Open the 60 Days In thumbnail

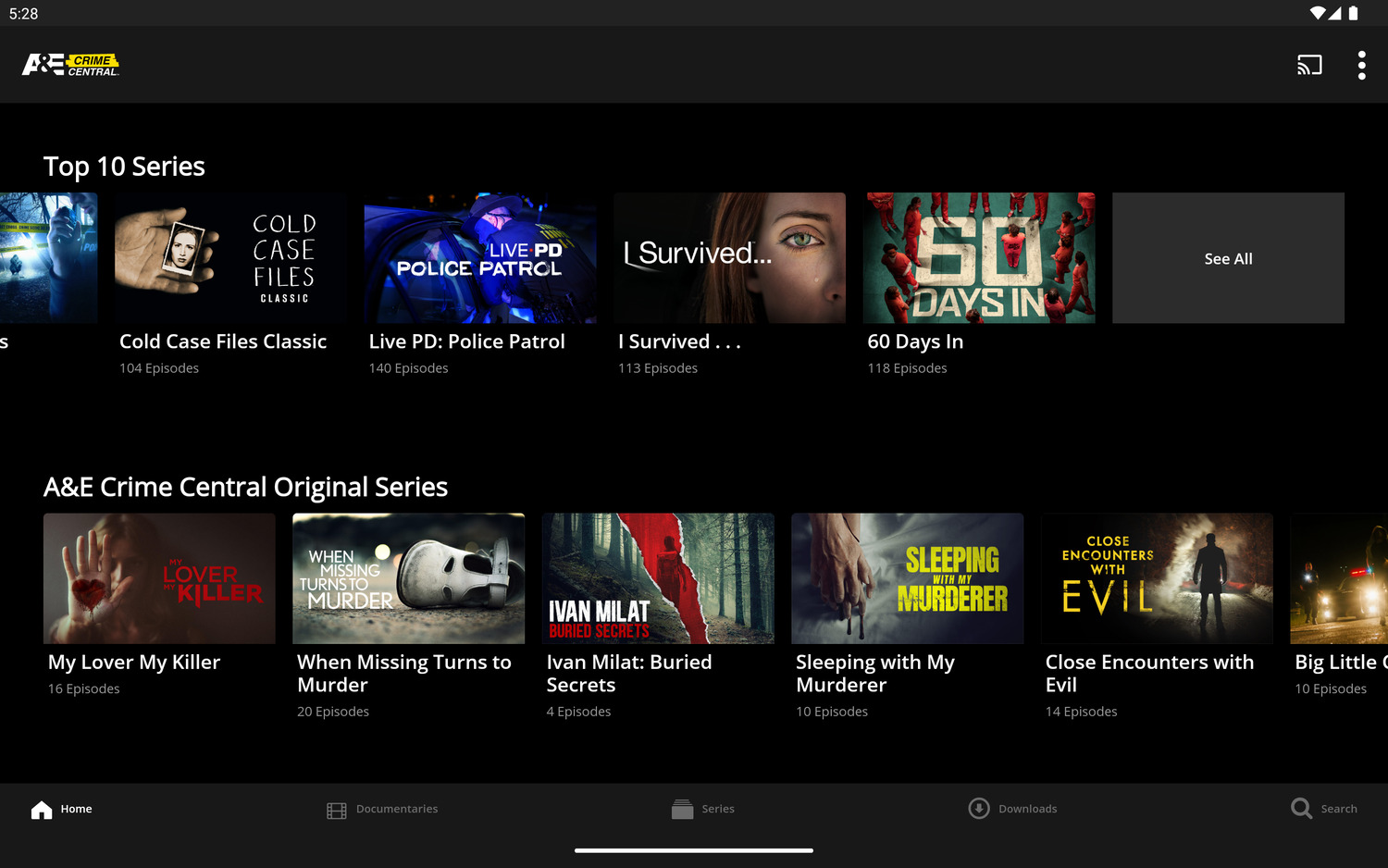pyautogui.click(x=979, y=258)
